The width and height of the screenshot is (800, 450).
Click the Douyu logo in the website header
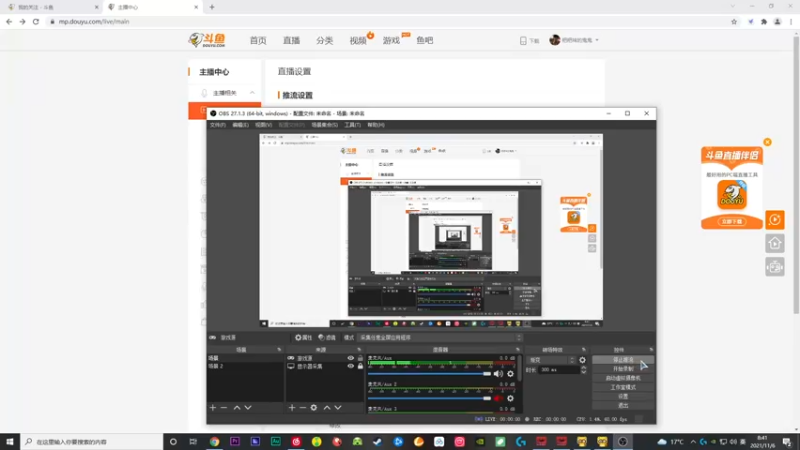[x=207, y=40]
